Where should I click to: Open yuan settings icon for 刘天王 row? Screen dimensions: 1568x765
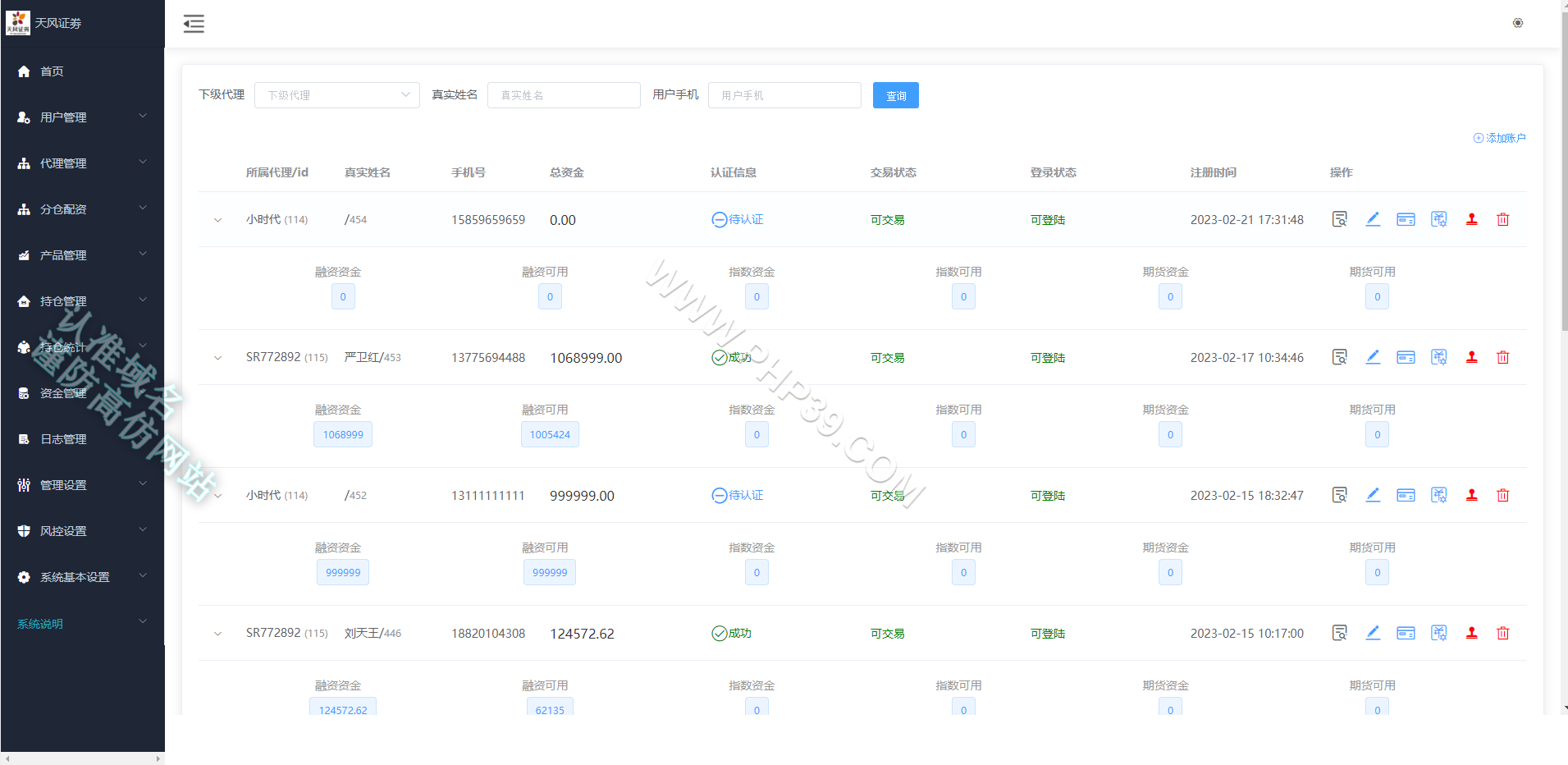pyautogui.click(x=1438, y=633)
